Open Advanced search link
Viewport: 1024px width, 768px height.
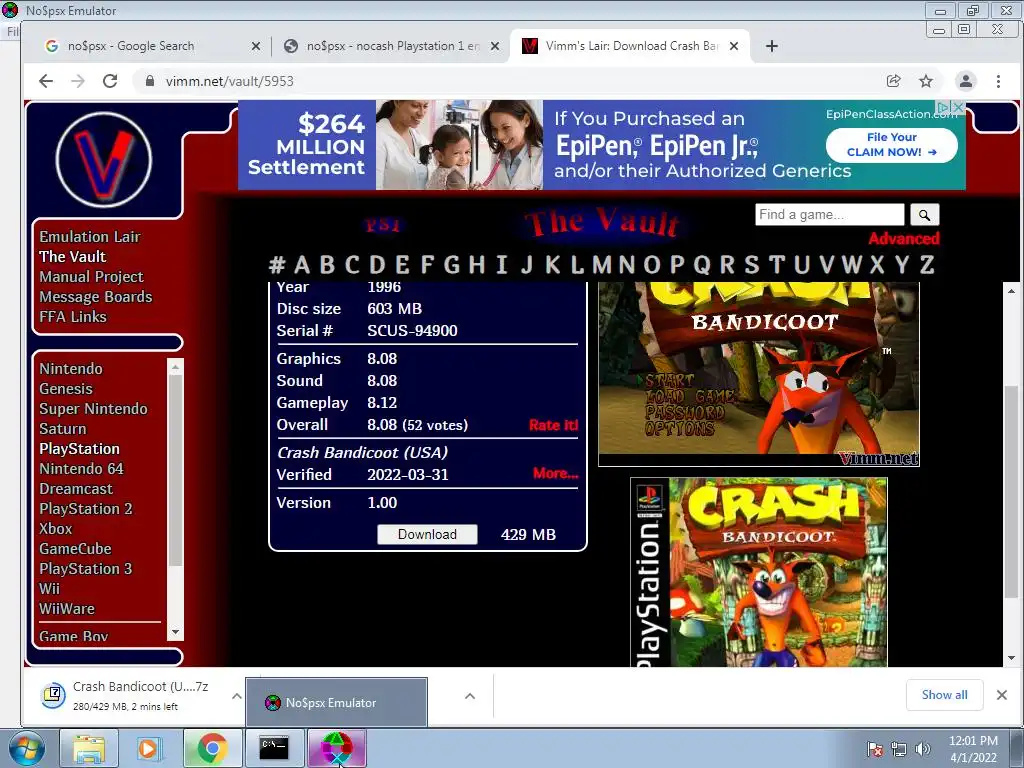click(x=904, y=238)
